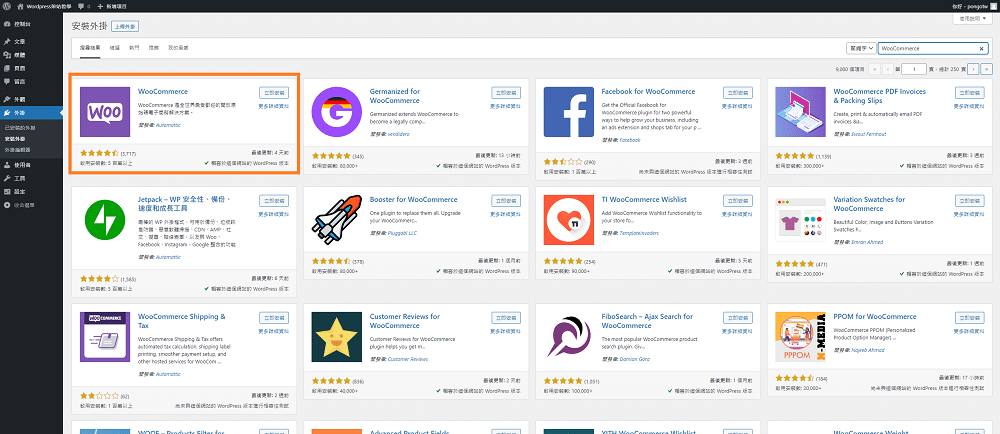Open Appearance (外觀) brush icon in sidebar
This screenshot has width=1000, height=434.
click(6, 99)
